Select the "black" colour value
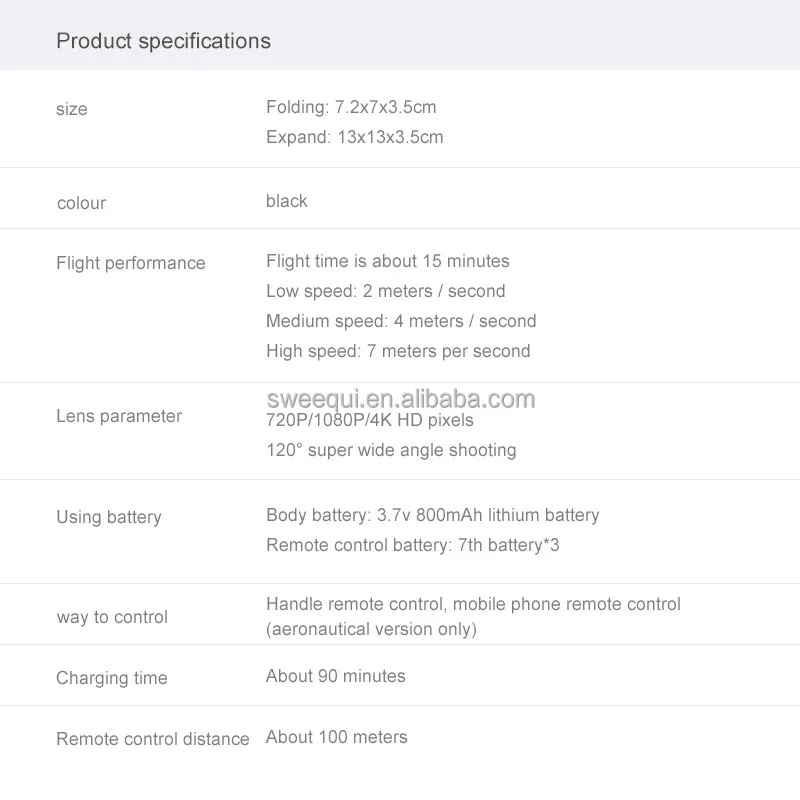This screenshot has height=800, width=800. click(x=287, y=201)
